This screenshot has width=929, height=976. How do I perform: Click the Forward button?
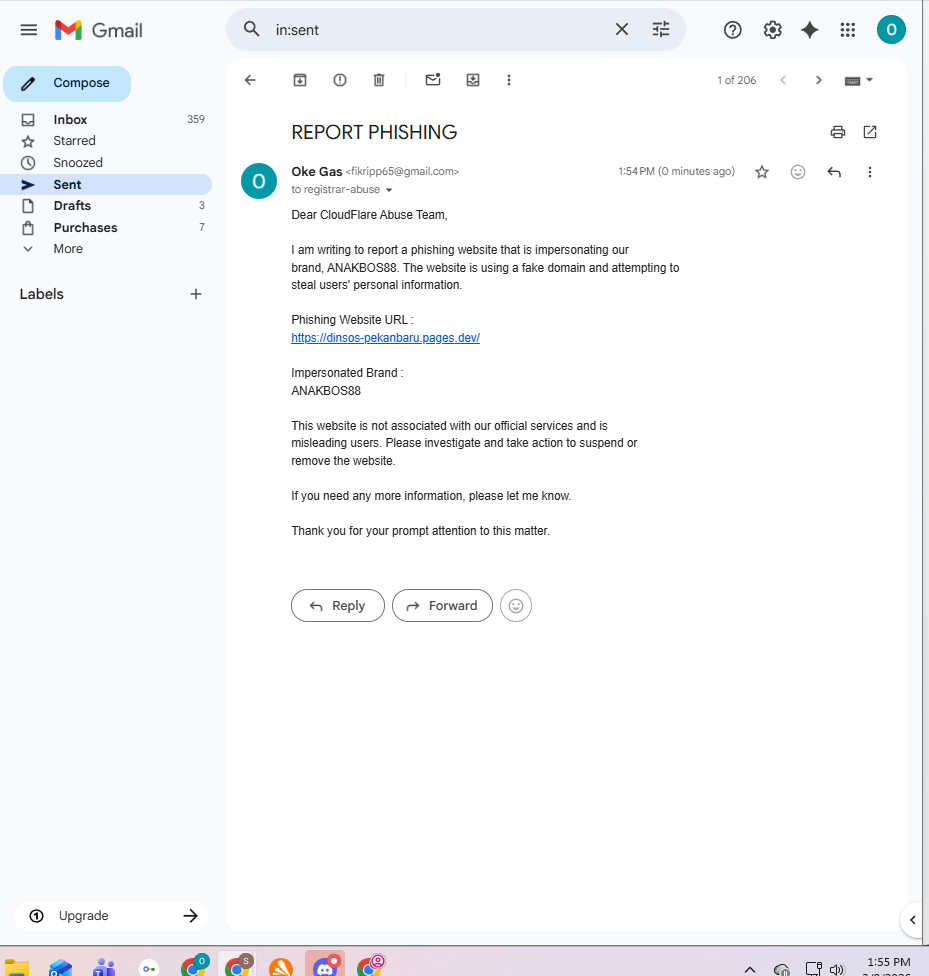point(442,606)
